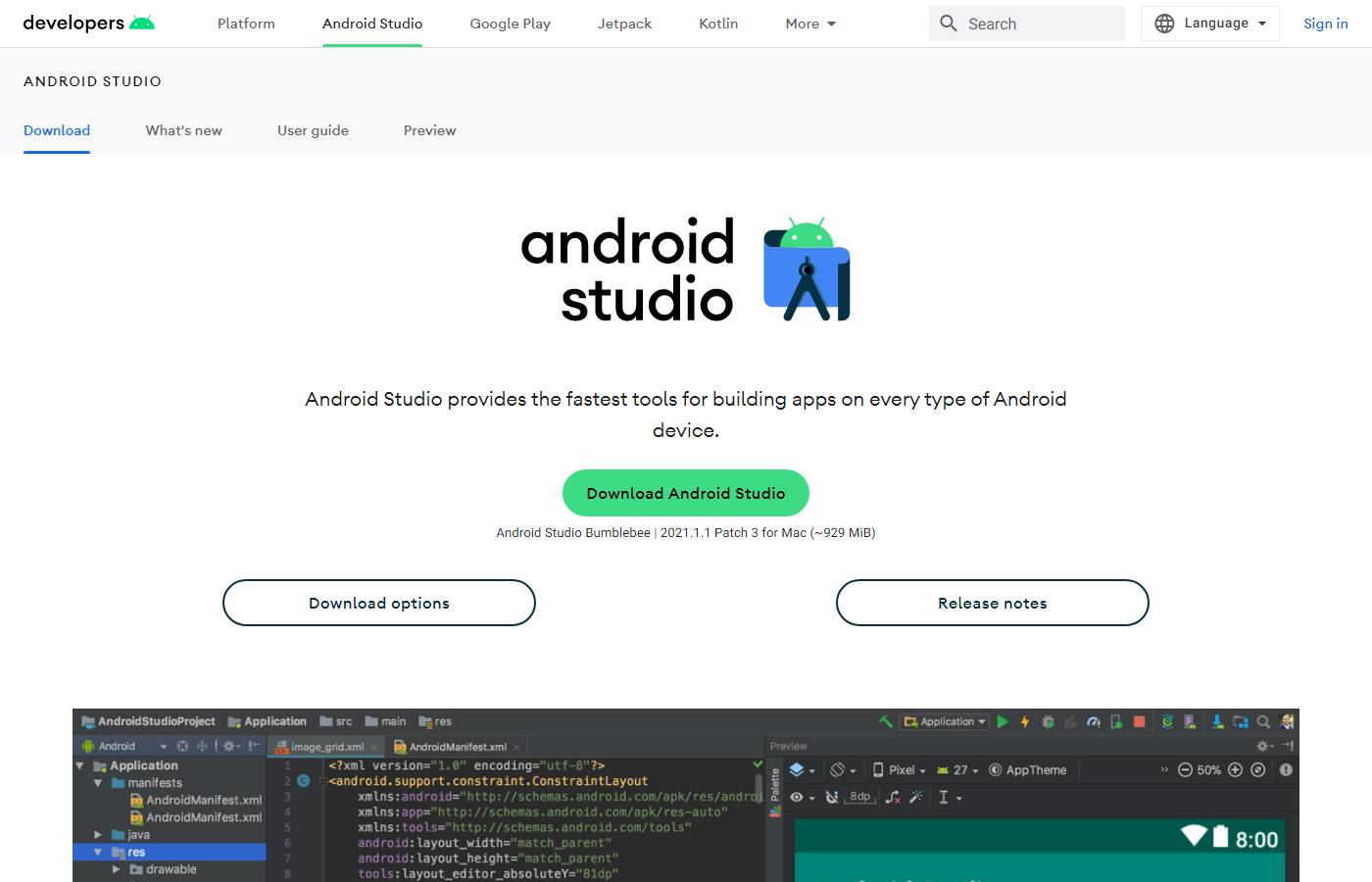
Task: Open the Language selector dropdown
Action: (1210, 24)
